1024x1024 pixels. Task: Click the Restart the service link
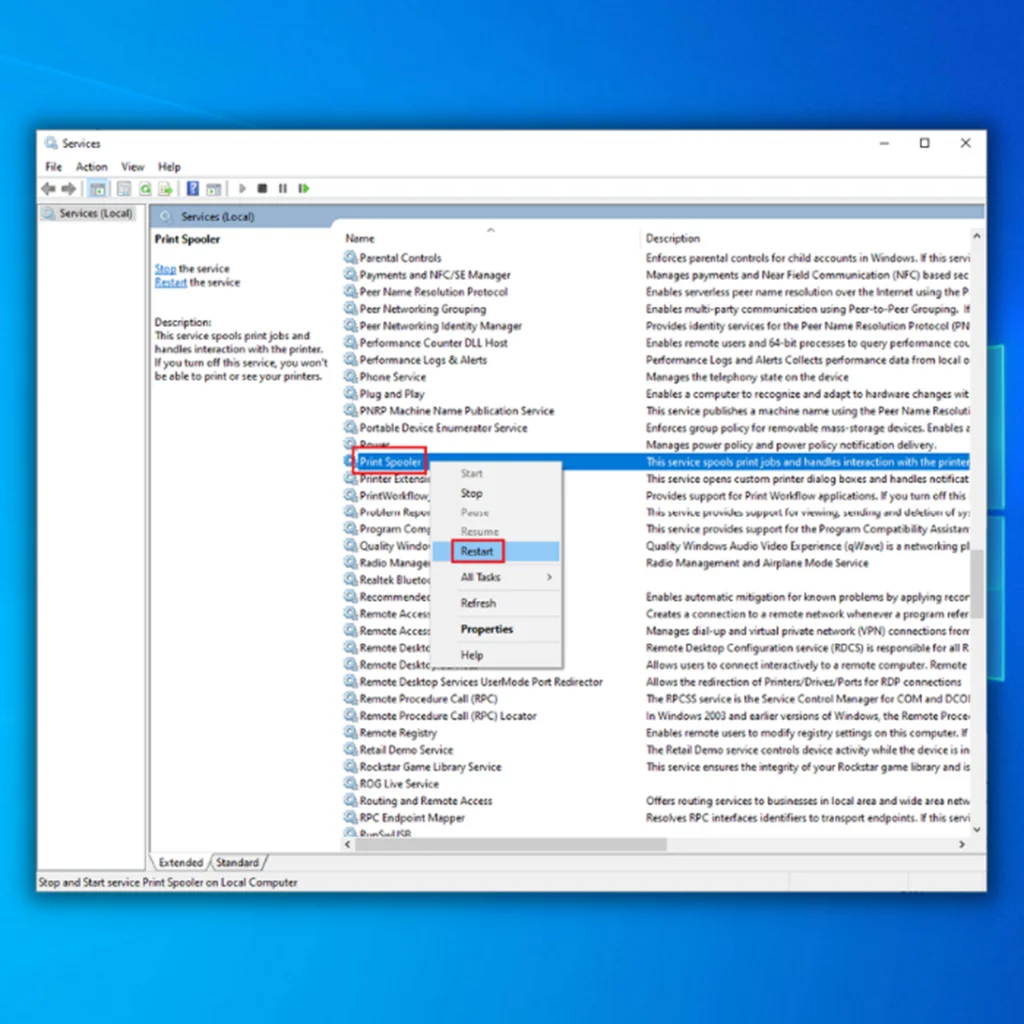coord(170,282)
